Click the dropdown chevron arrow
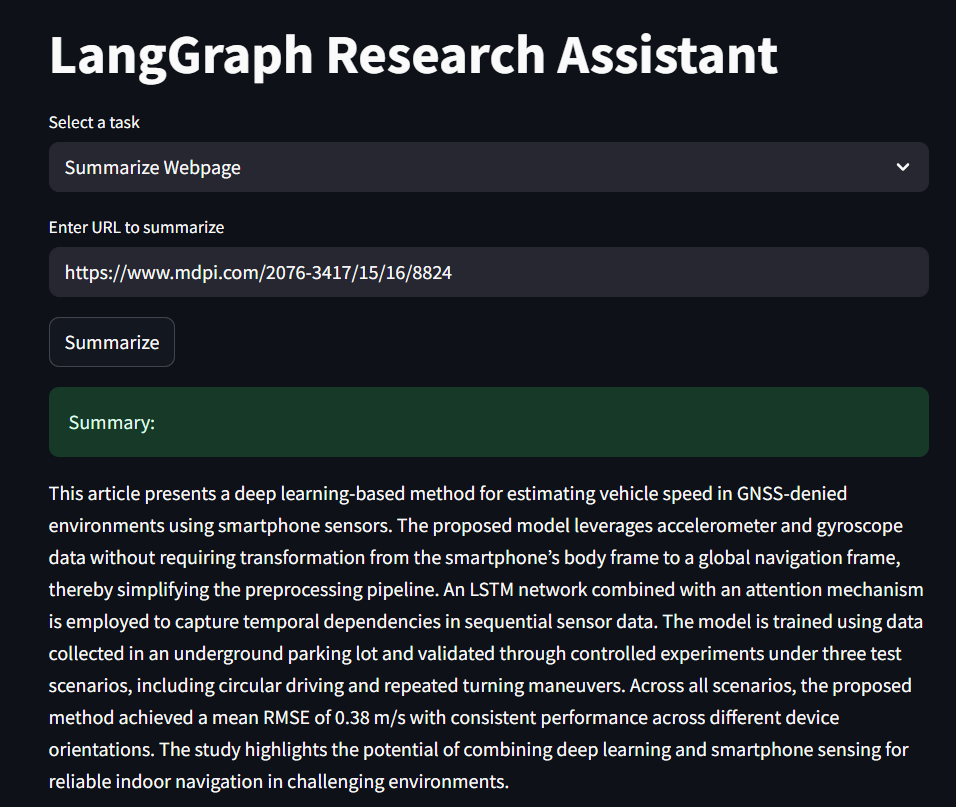Screen dimensions: 956x807 901,167
